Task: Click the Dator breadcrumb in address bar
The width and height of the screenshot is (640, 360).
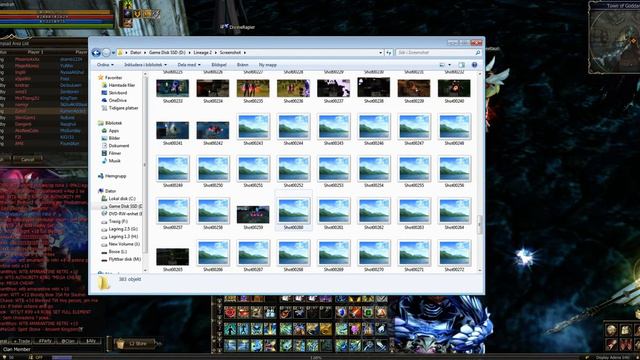Action: pos(136,53)
